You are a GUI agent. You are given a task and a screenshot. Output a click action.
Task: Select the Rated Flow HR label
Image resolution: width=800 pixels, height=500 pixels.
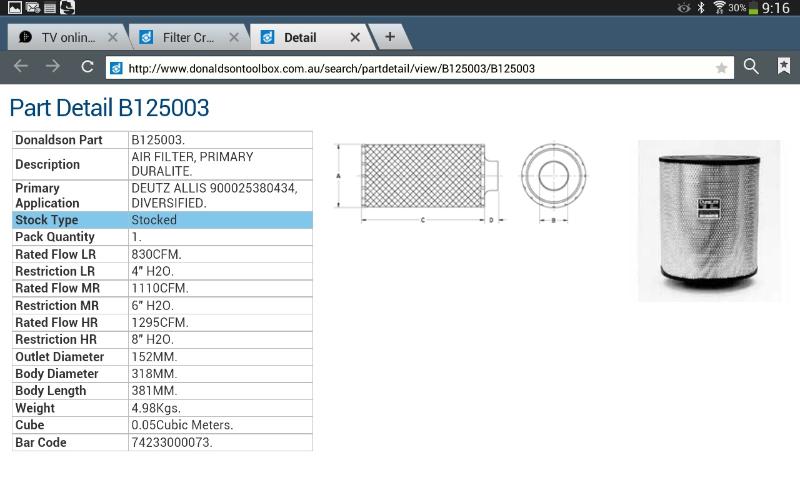point(56,322)
